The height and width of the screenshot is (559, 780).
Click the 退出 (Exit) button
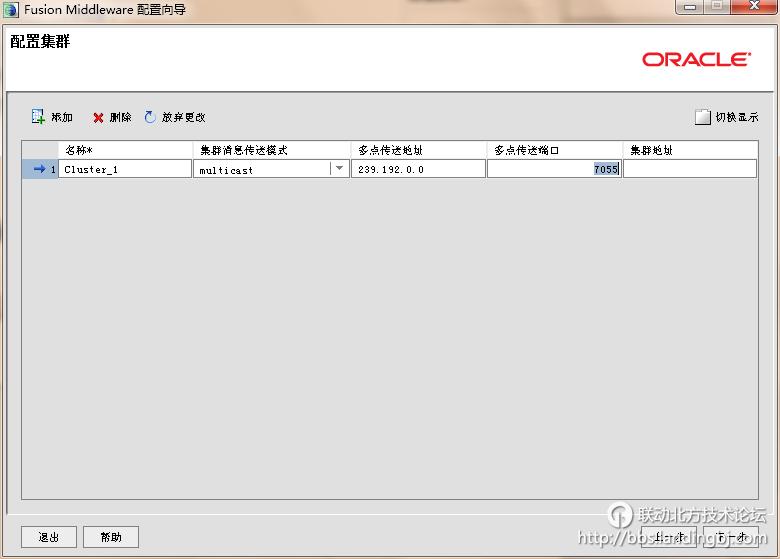49,537
